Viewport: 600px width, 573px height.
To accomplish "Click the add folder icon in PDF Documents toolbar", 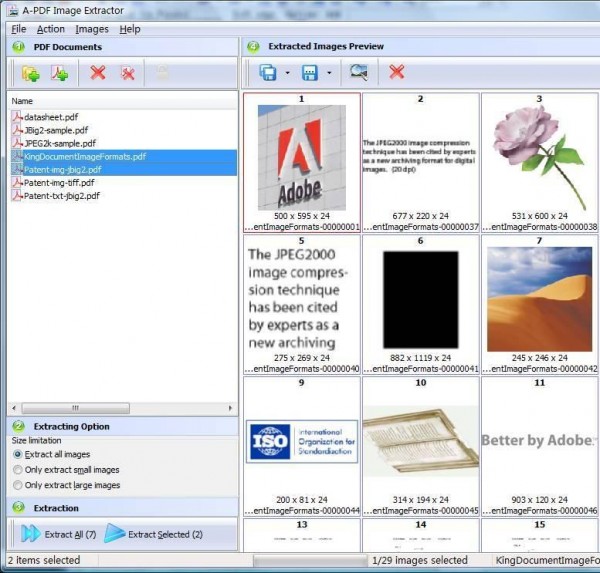I will 30,73.
